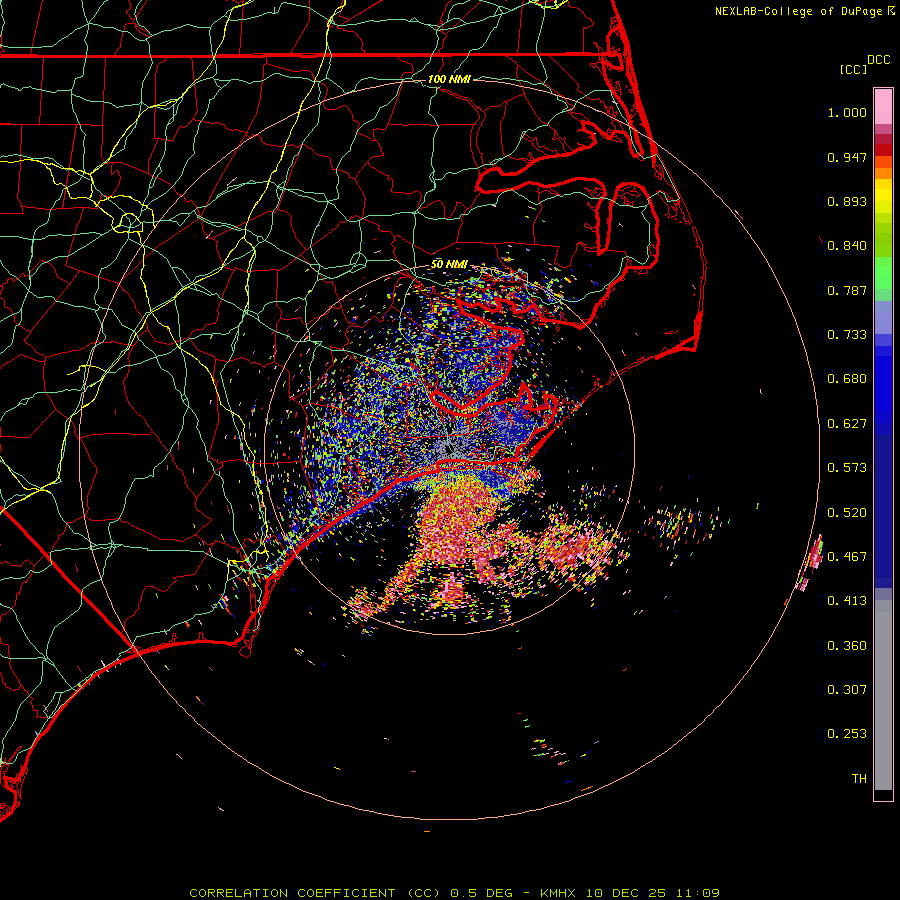Select the 0.627 scale value
This screenshot has width=900, height=900.
[847, 424]
